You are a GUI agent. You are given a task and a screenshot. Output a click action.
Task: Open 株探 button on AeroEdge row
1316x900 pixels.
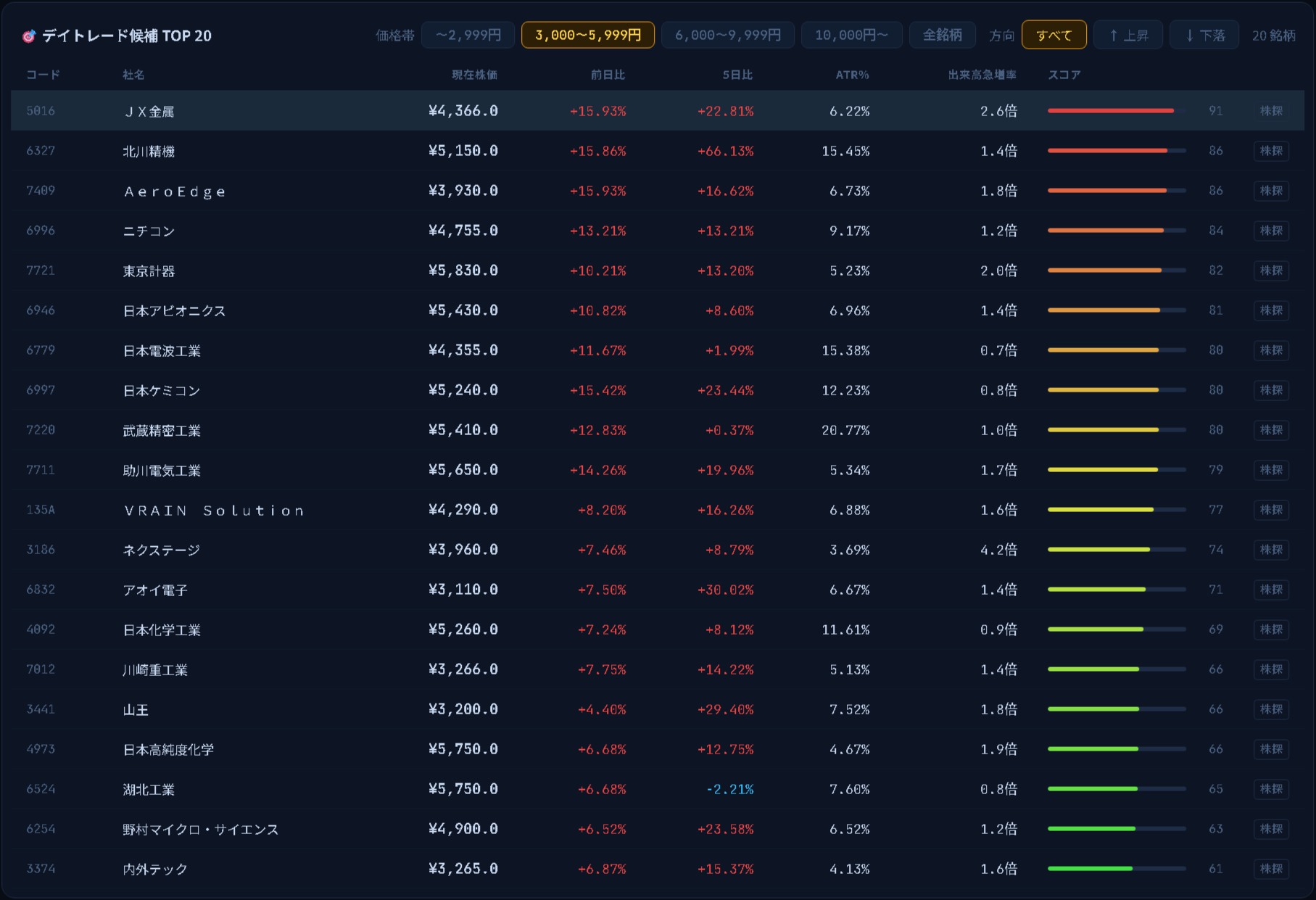(1271, 191)
